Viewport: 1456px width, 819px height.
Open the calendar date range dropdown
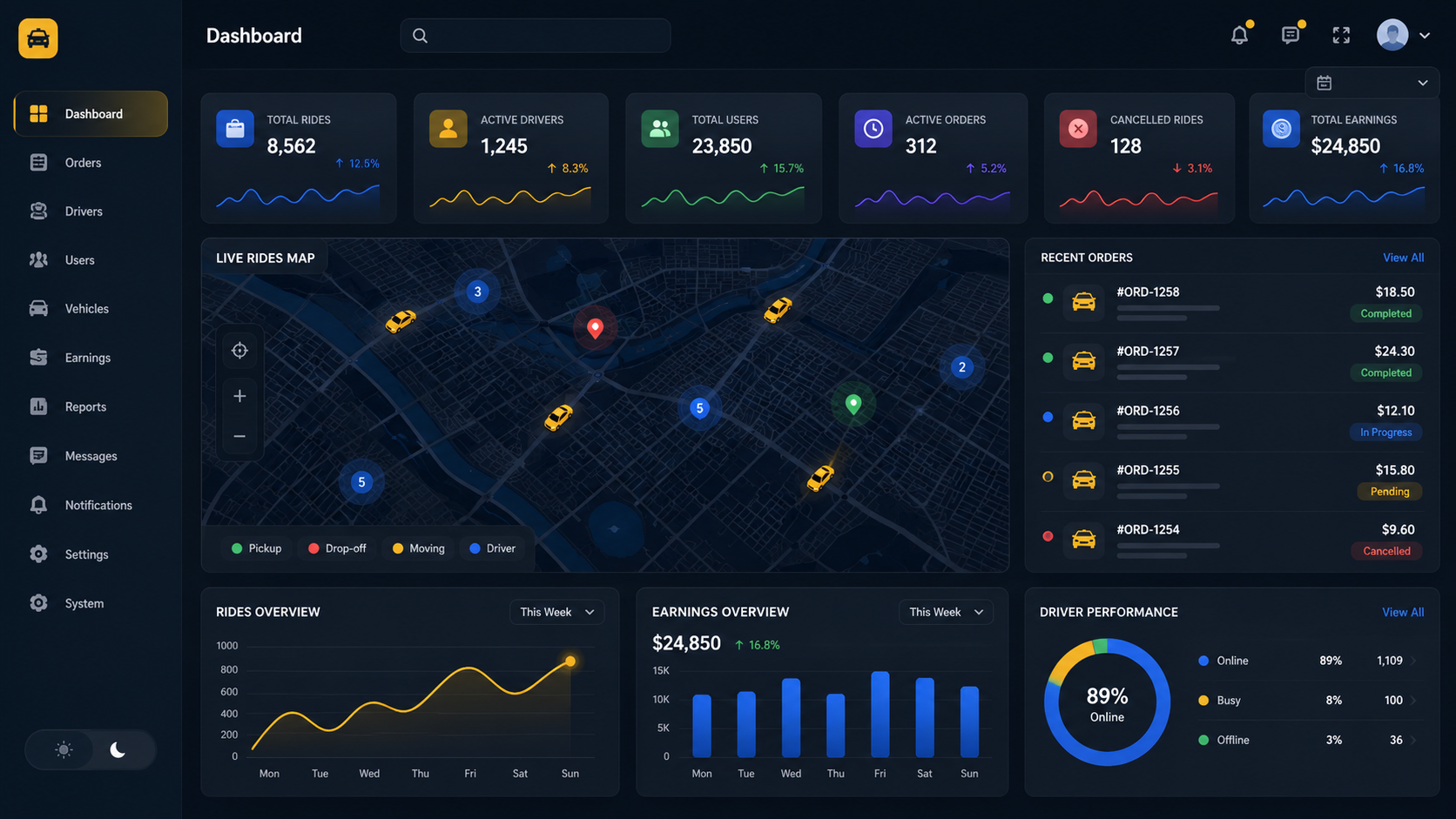[1372, 83]
